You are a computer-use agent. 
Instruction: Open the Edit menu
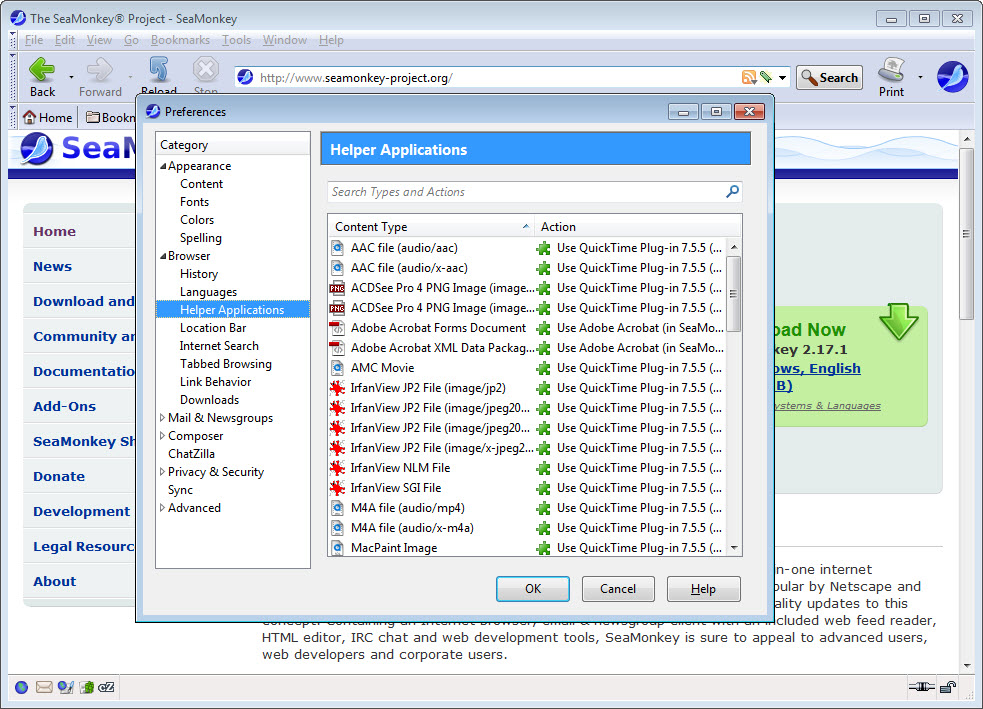[x=65, y=40]
